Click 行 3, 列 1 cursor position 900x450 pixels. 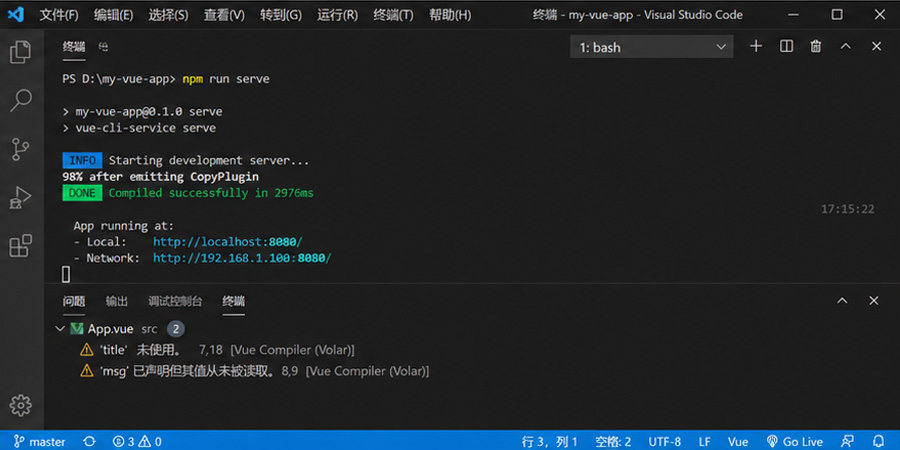click(549, 441)
